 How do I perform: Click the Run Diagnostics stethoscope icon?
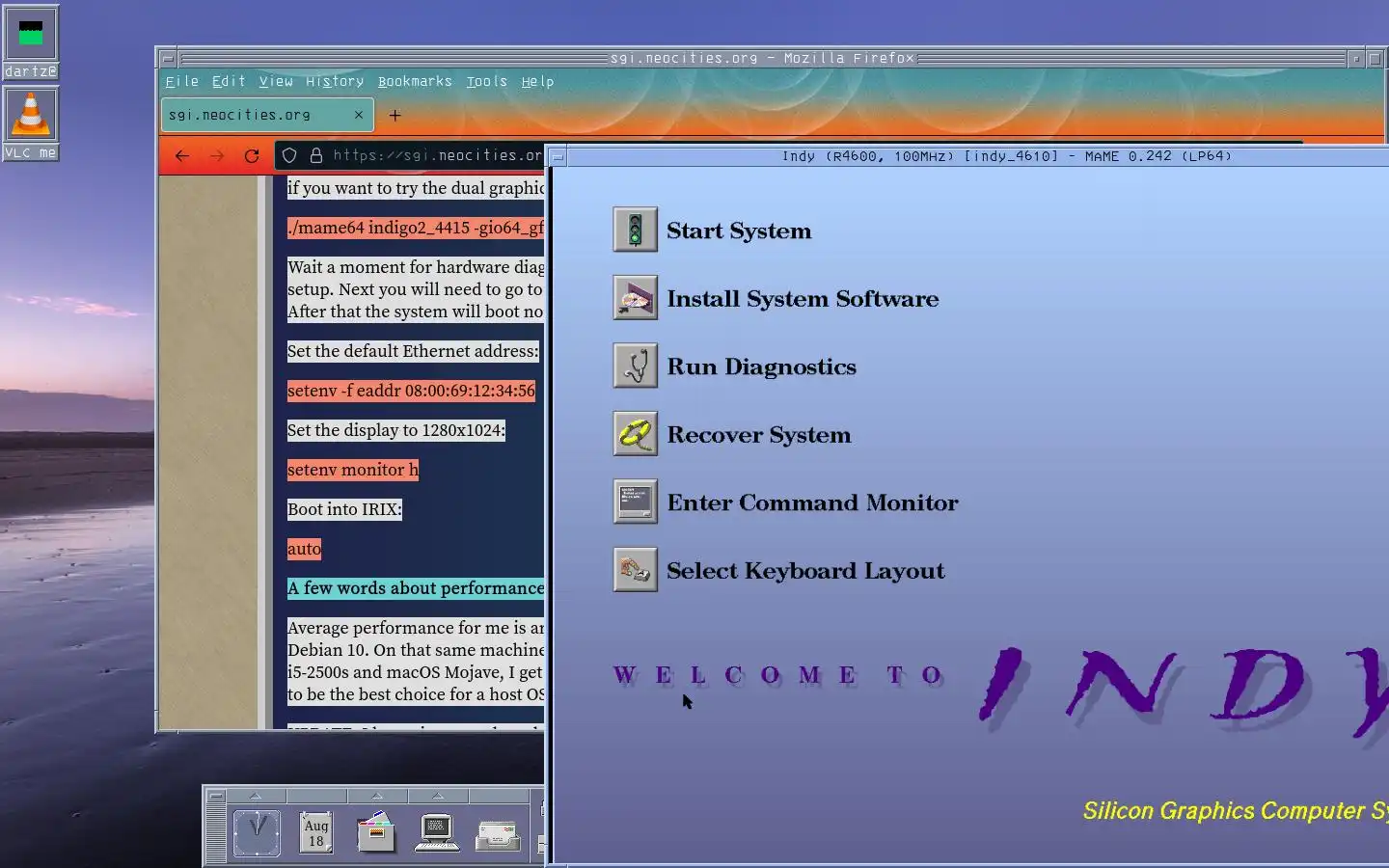tap(635, 366)
